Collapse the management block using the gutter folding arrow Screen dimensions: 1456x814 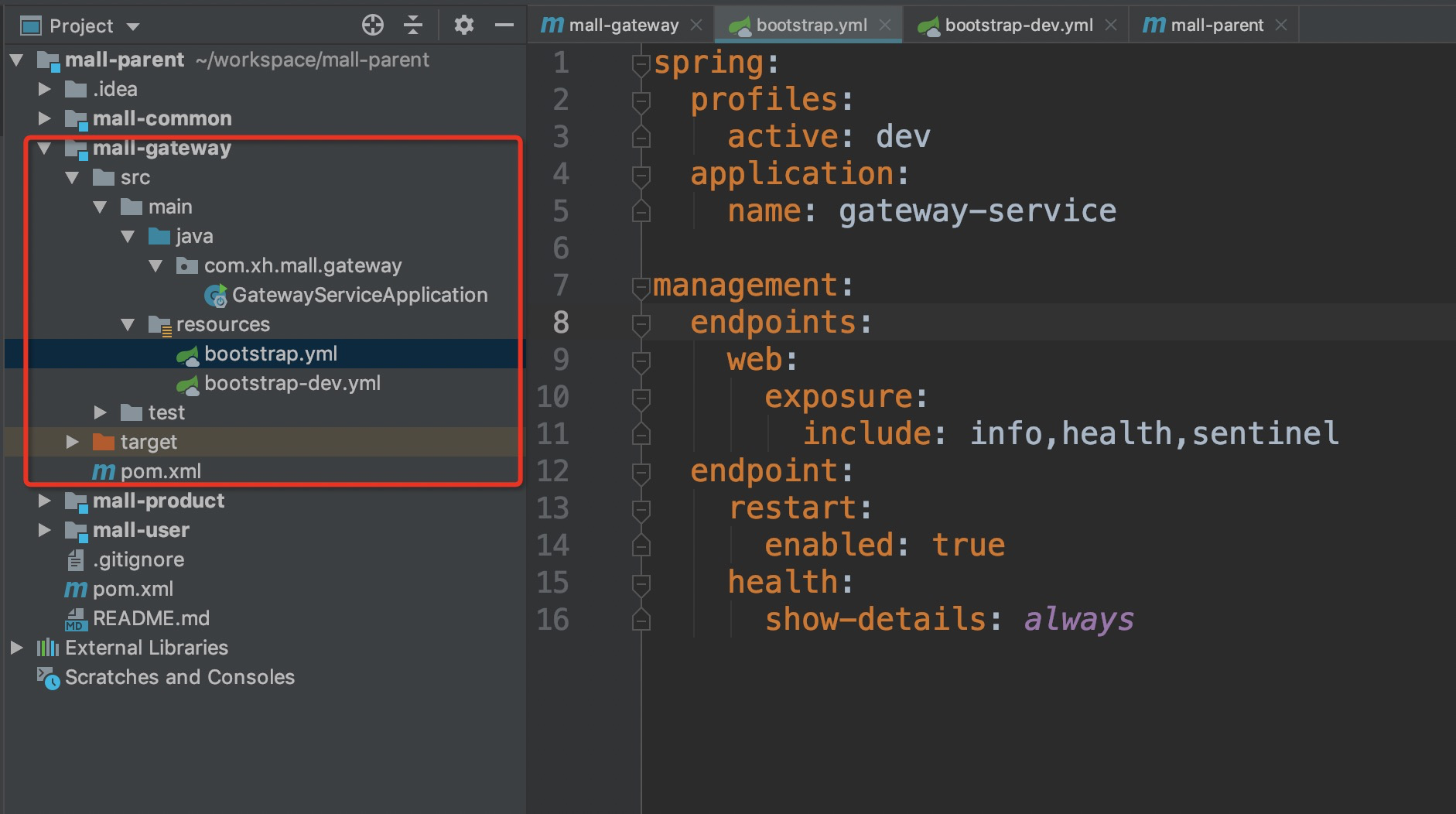coord(641,287)
